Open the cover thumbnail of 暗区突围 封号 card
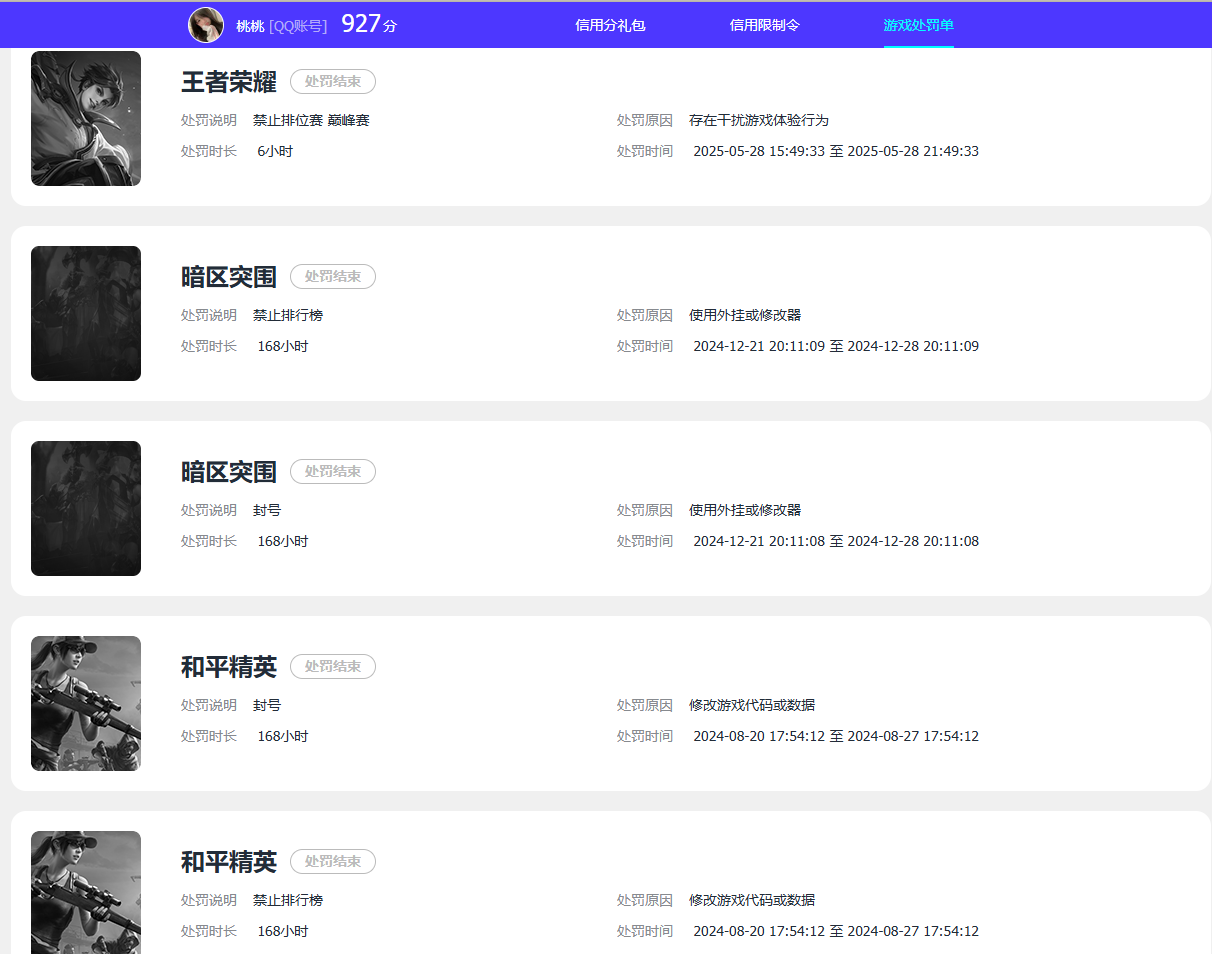The width and height of the screenshot is (1212, 954). [x=86, y=508]
